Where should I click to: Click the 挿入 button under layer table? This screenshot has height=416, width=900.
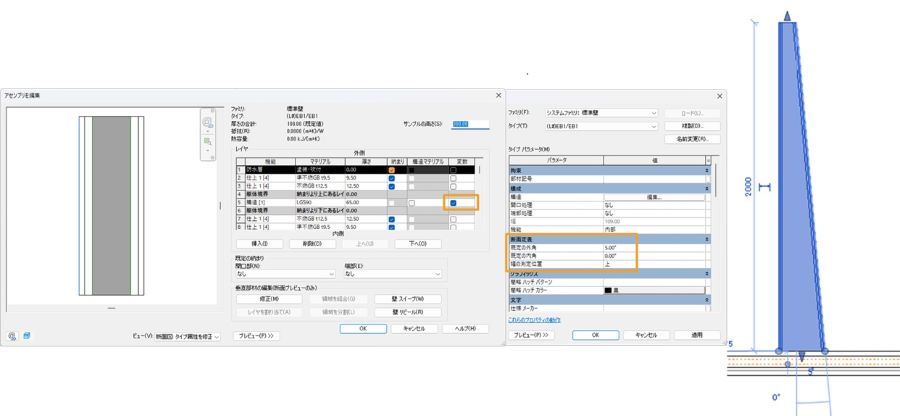257,243
